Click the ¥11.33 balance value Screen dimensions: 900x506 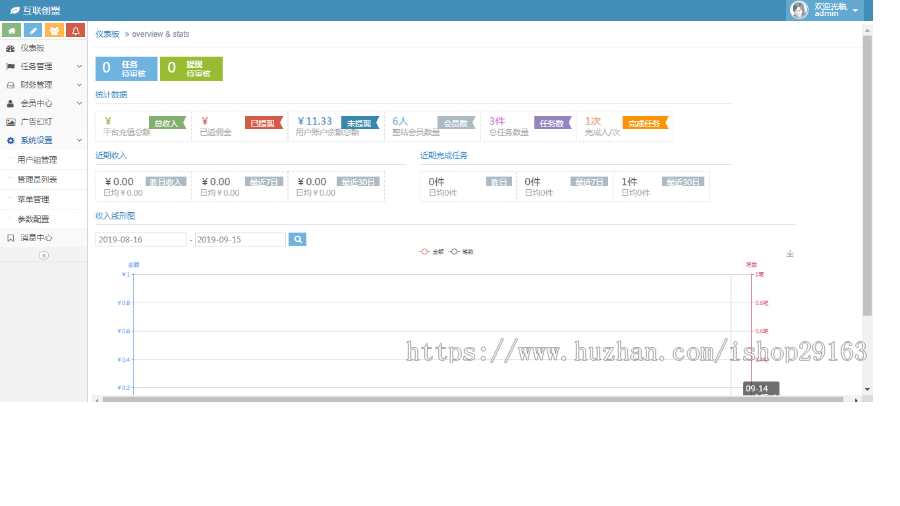pyautogui.click(x=315, y=121)
